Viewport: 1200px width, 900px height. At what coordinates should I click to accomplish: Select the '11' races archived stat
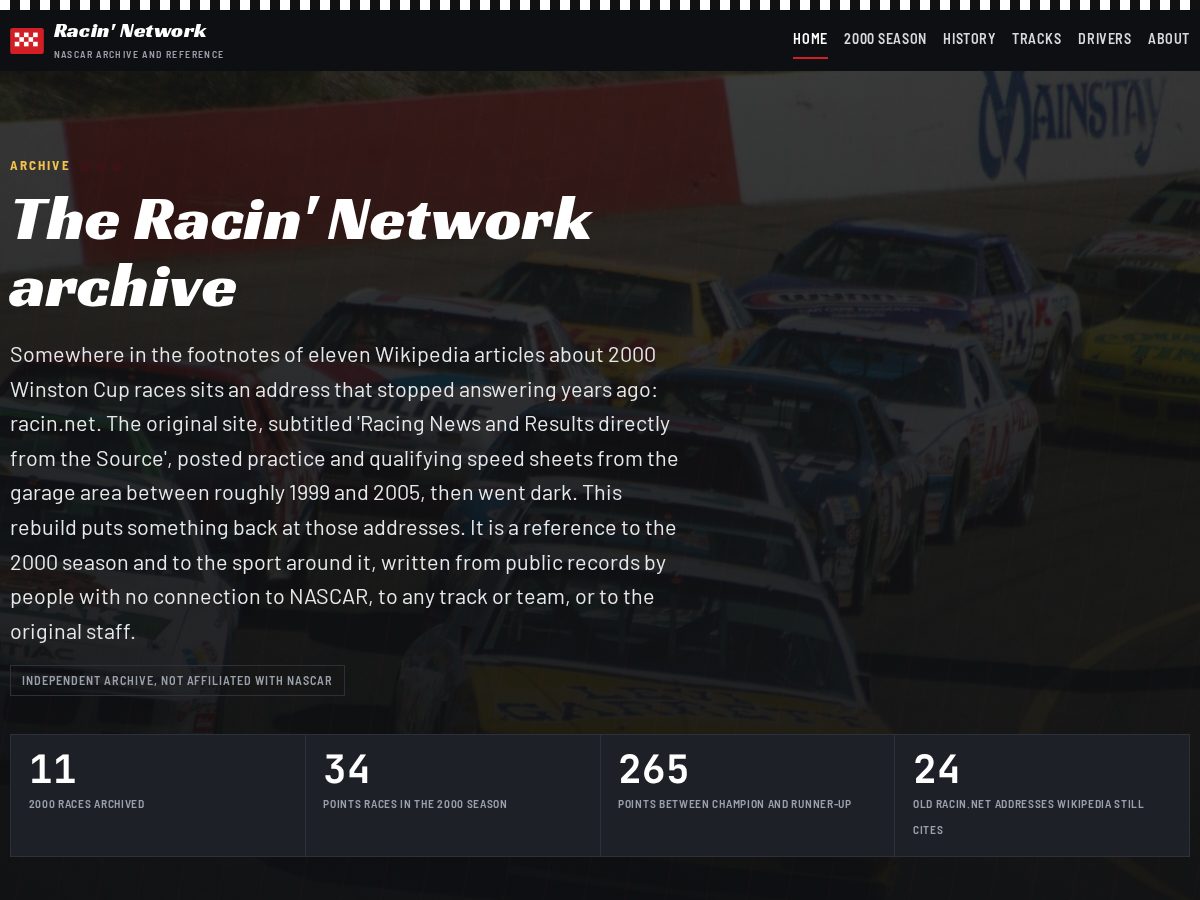pyautogui.click(x=158, y=796)
